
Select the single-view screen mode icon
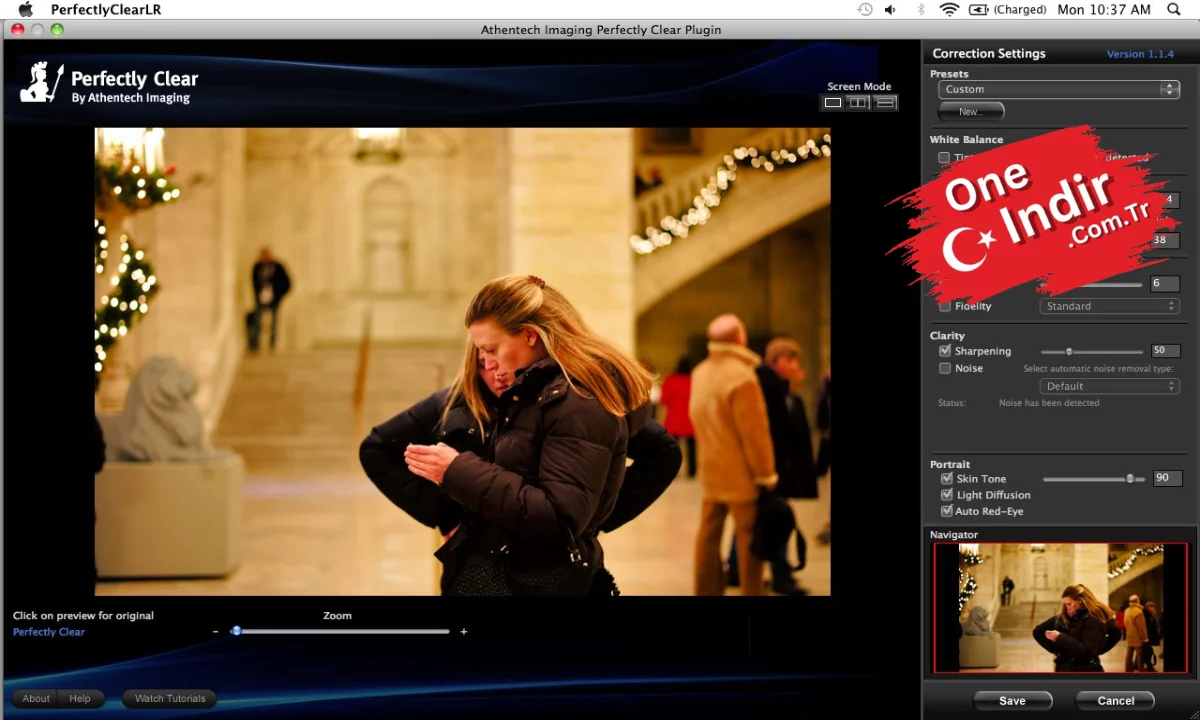(x=832, y=103)
